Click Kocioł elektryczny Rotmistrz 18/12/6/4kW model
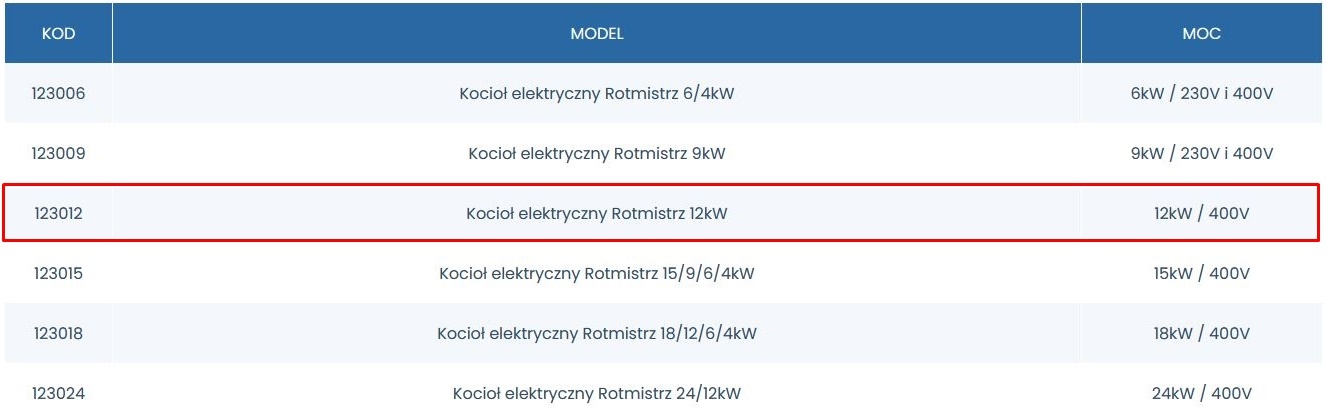Viewport: 1326px width, 408px height. pos(597,333)
